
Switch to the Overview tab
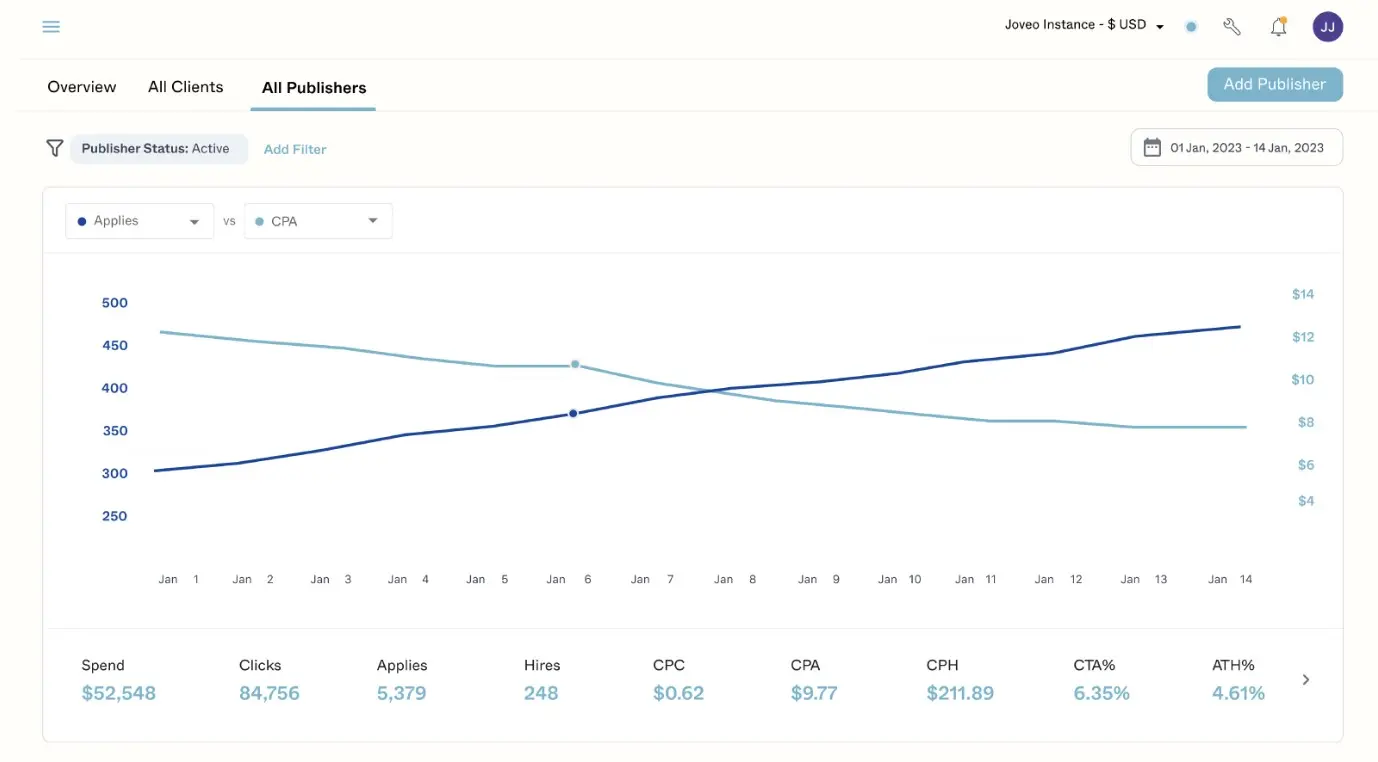click(x=80, y=86)
